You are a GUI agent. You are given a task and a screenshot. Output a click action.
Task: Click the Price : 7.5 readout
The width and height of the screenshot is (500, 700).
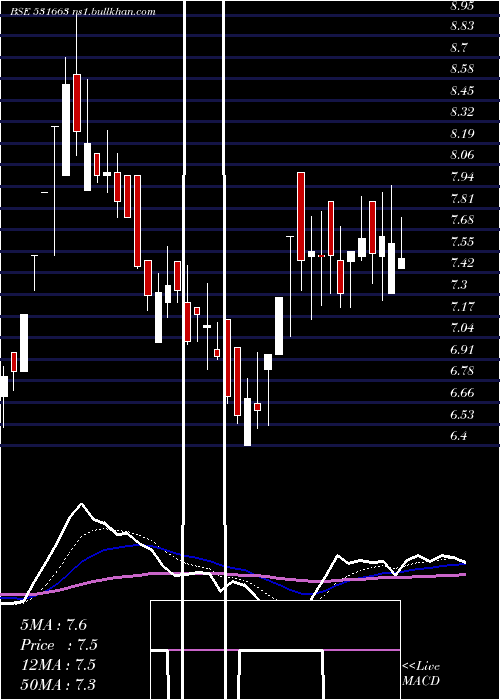click(x=59, y=645)
